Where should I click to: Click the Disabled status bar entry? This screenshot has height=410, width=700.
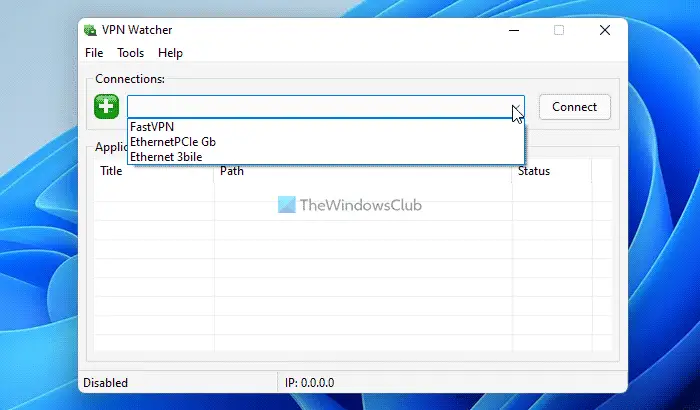pos(105,383)
